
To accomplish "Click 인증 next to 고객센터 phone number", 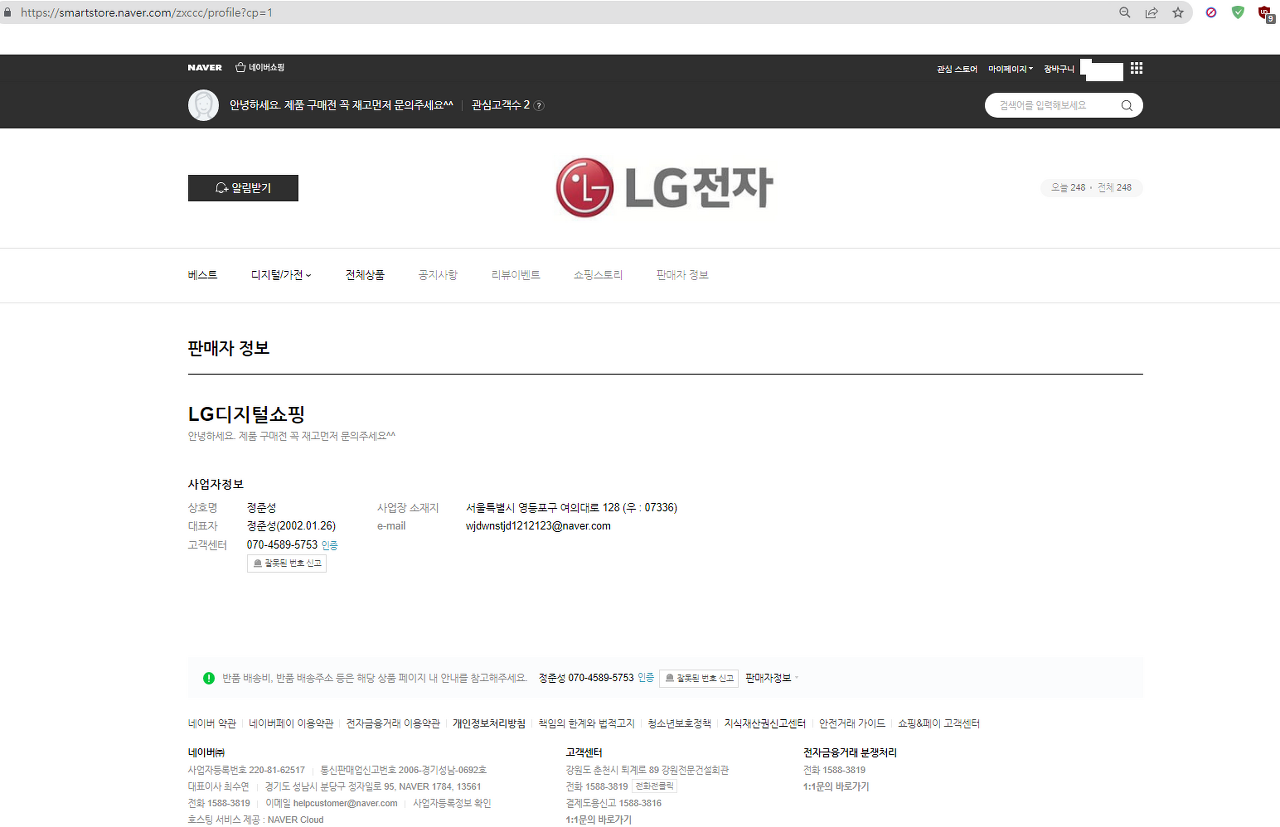I will [x=329, y=546].
